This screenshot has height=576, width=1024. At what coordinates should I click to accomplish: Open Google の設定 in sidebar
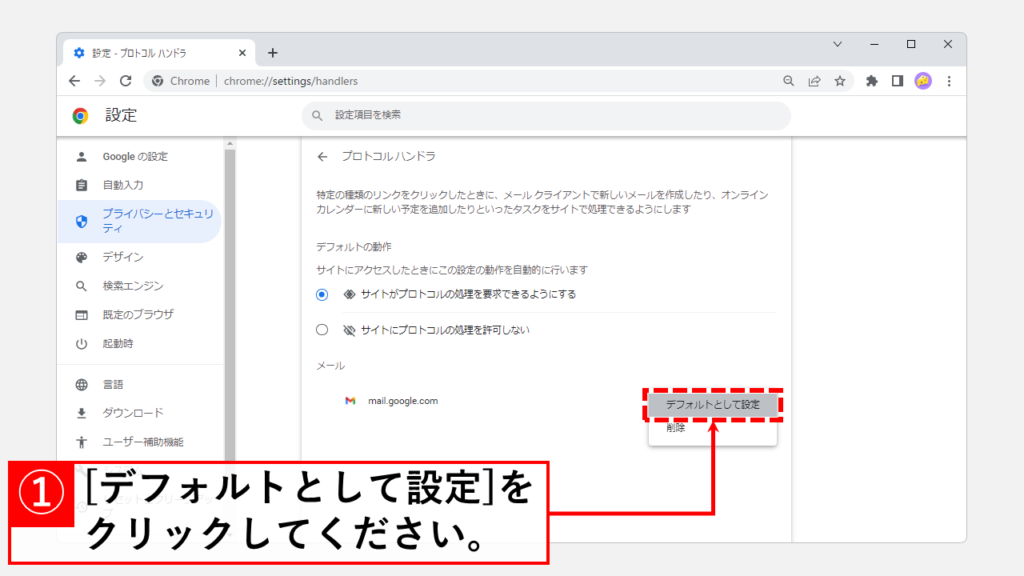pos(135,157)
